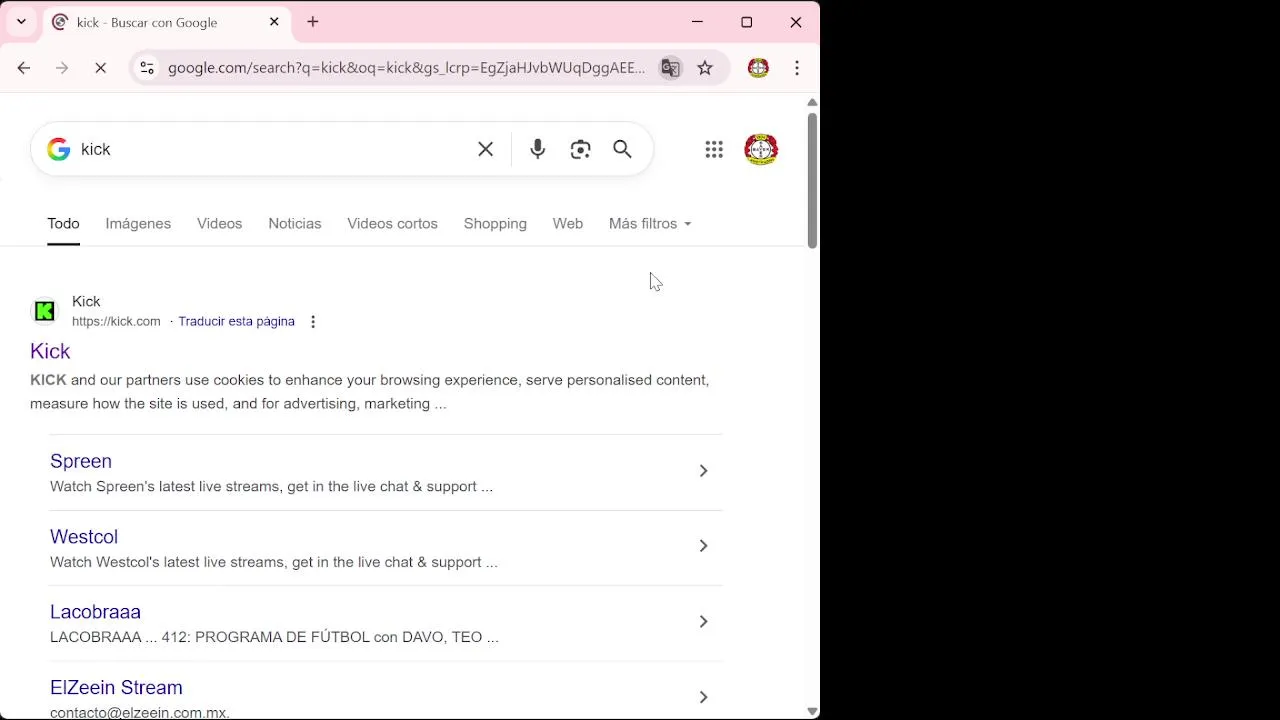1280x720 pixels.
Task: Click contacto@elzeein.com.mx text
Action: [x=140, y=713]
